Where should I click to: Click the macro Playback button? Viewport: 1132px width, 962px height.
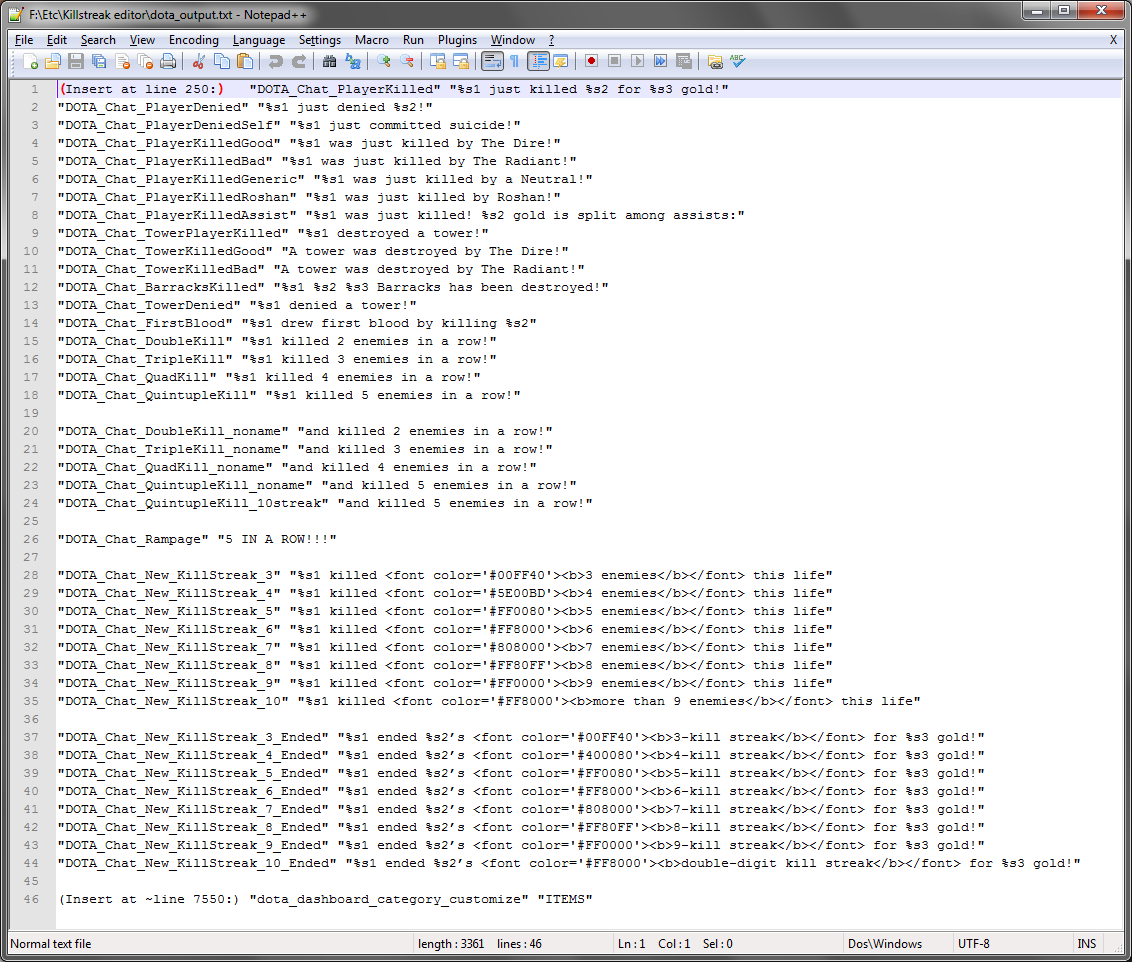[637, 61]
